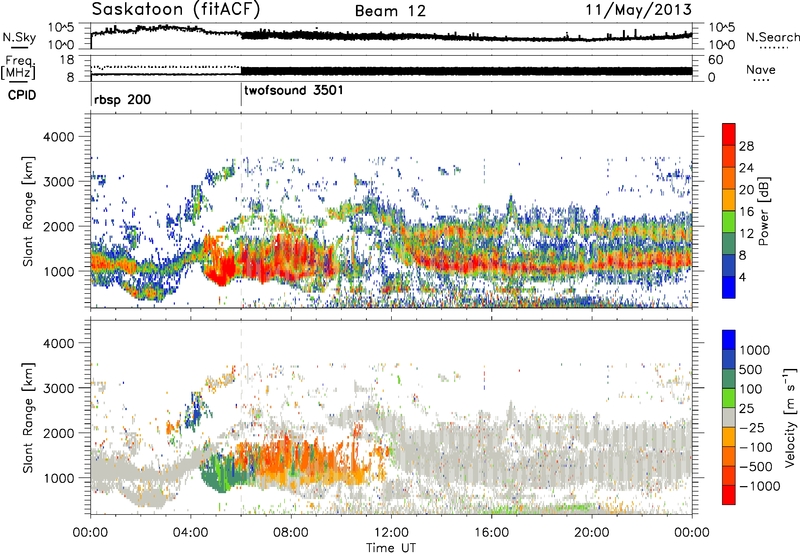Click the power panel 'Slant Range [km]' label
The width and height of the screenshot is (800, 554).
(x=28, y=211)
